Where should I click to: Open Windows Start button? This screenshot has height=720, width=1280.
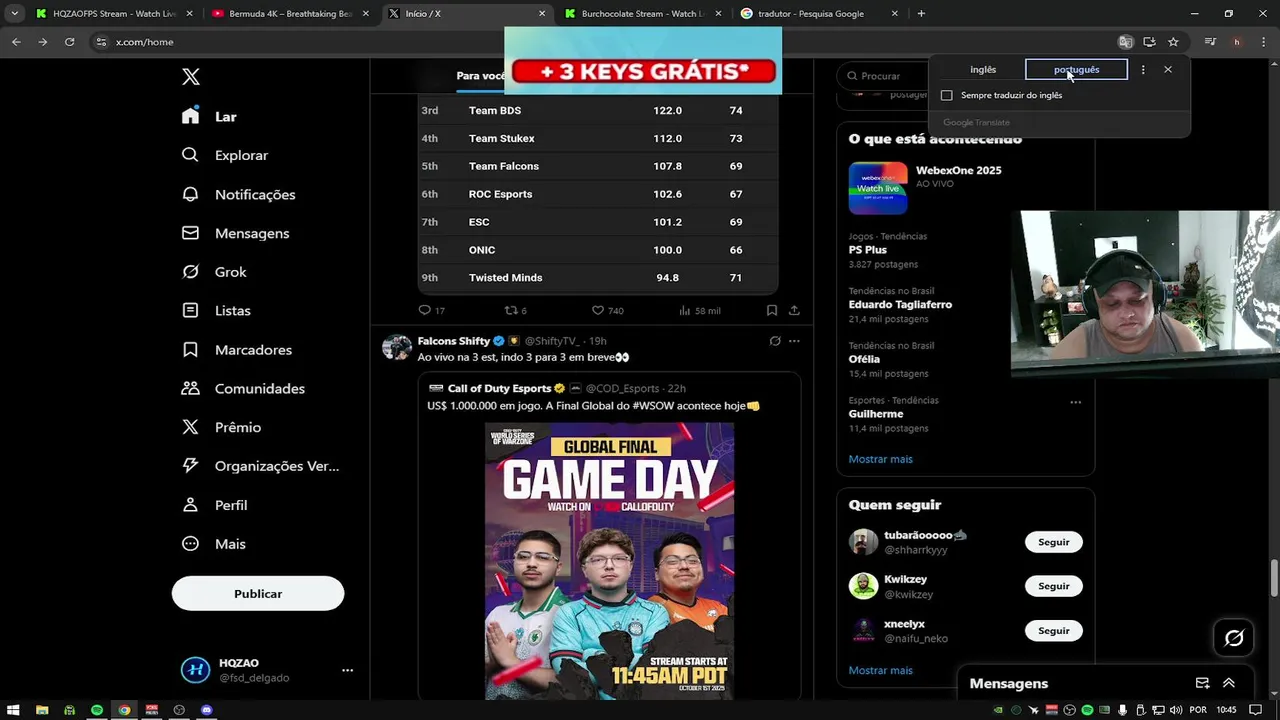(14, 710)
